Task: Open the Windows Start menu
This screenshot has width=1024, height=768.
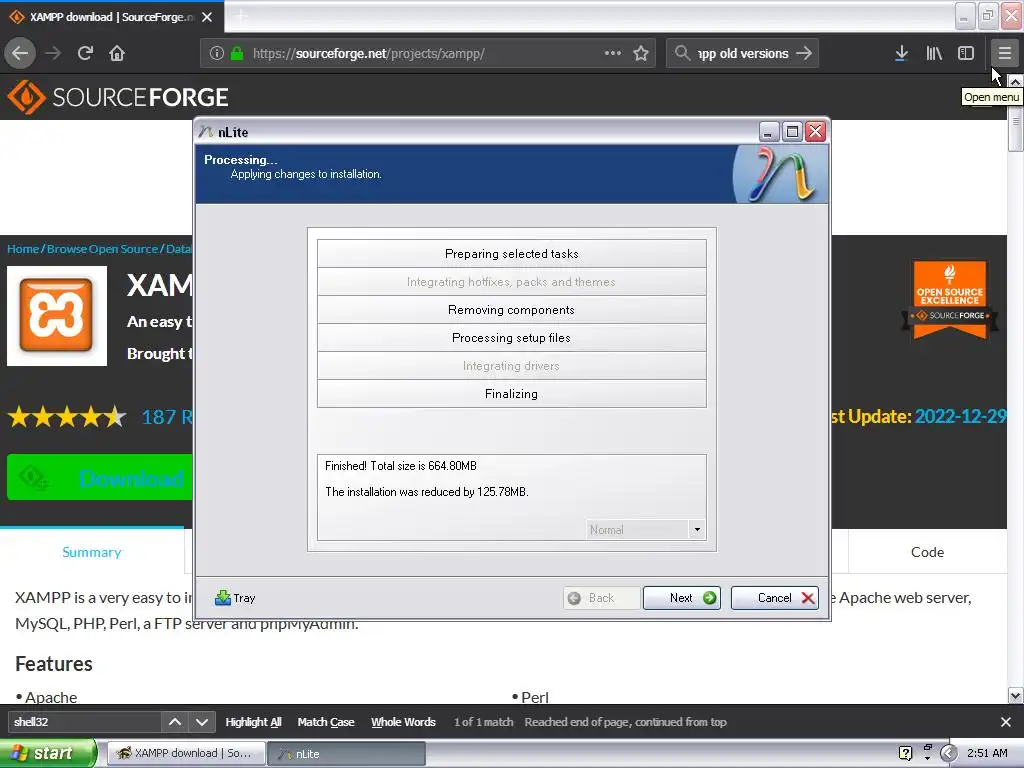Action: (x=48, y=753)
